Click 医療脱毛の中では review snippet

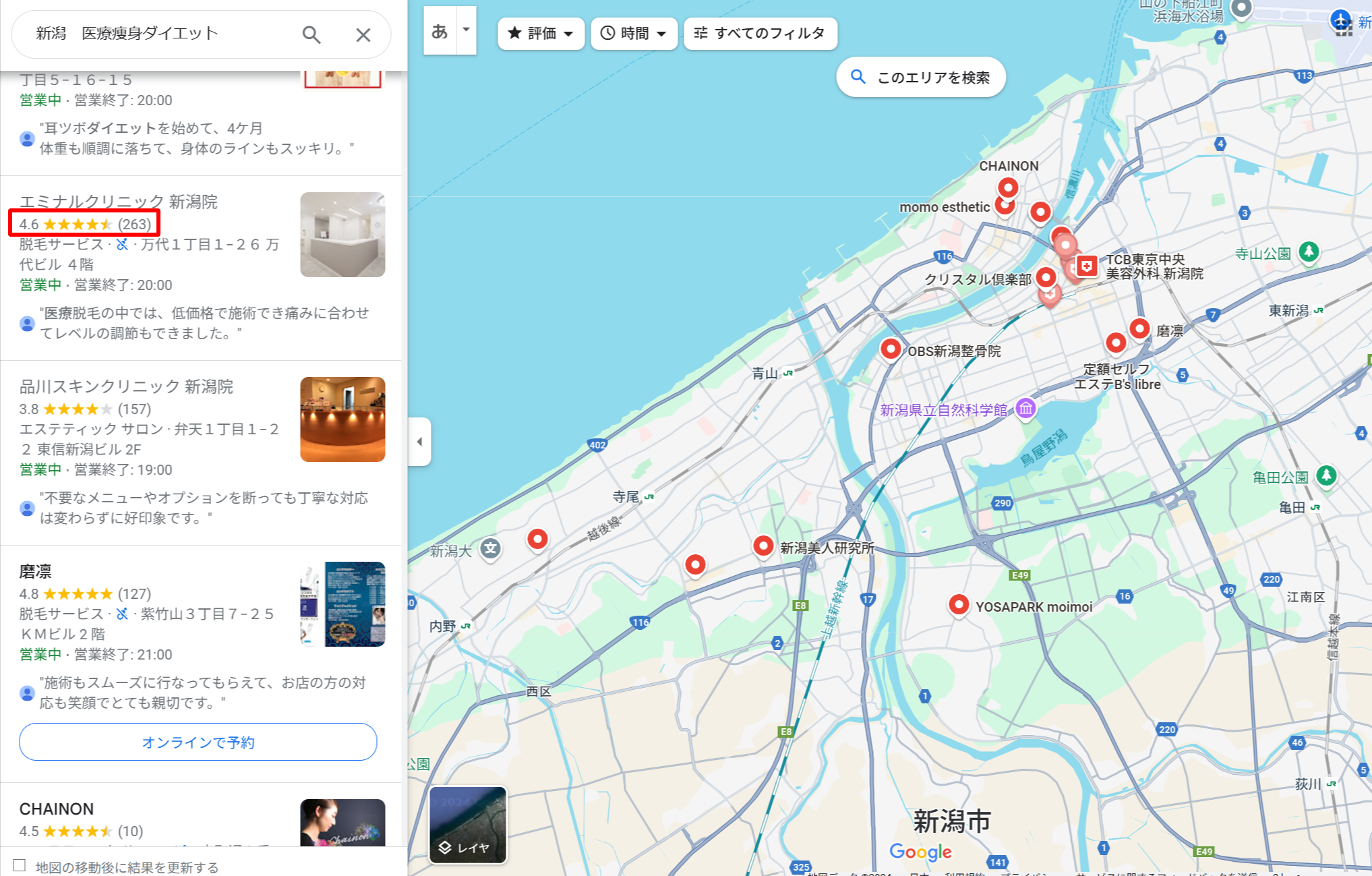tap(204, 323)
